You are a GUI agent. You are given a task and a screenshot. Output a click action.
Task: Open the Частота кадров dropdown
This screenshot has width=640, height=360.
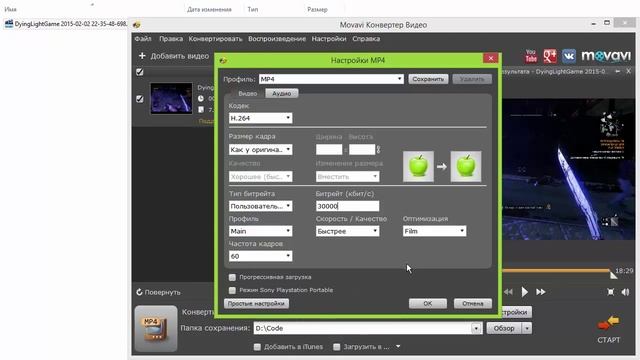[260, 256]
